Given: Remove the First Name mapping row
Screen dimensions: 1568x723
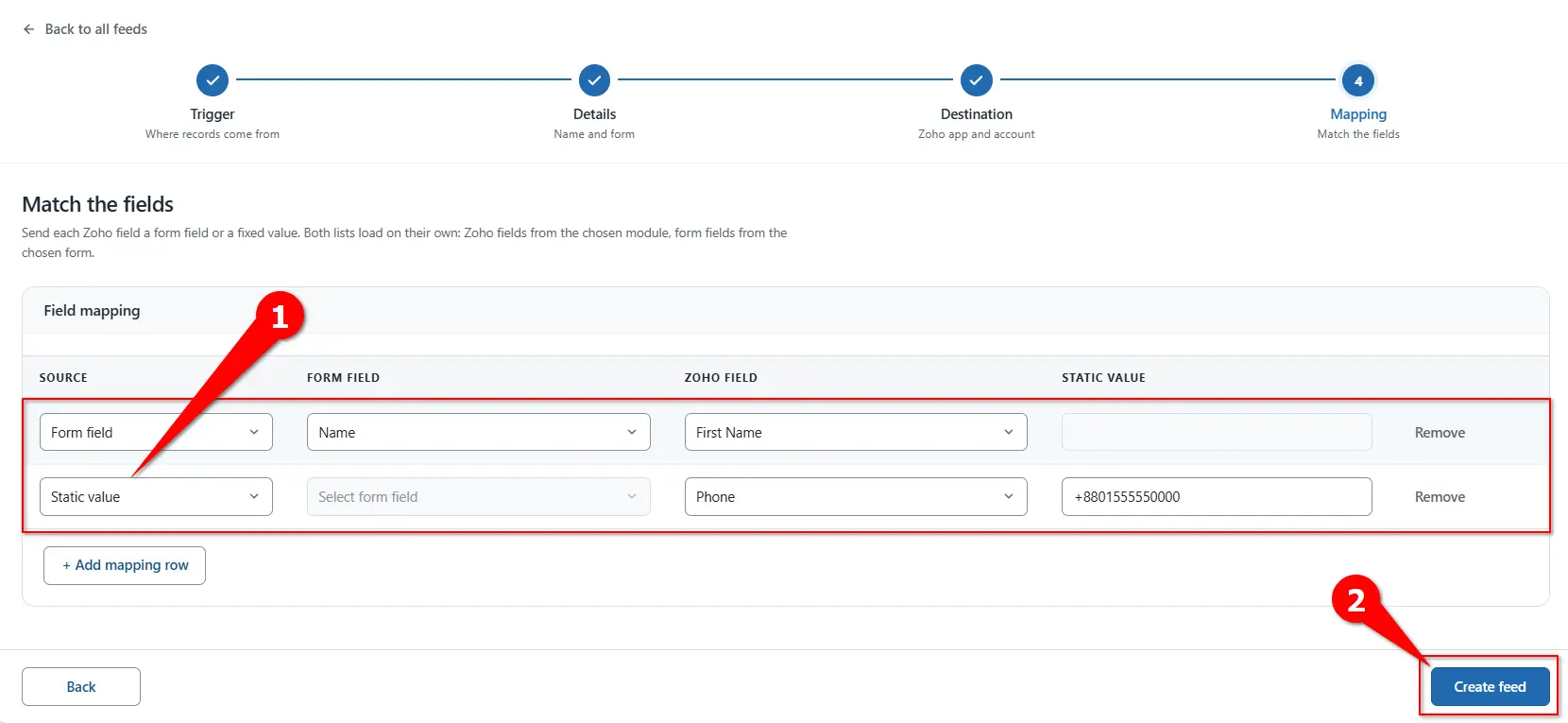Looking at the screenshot, I should tap(1440, 433).
